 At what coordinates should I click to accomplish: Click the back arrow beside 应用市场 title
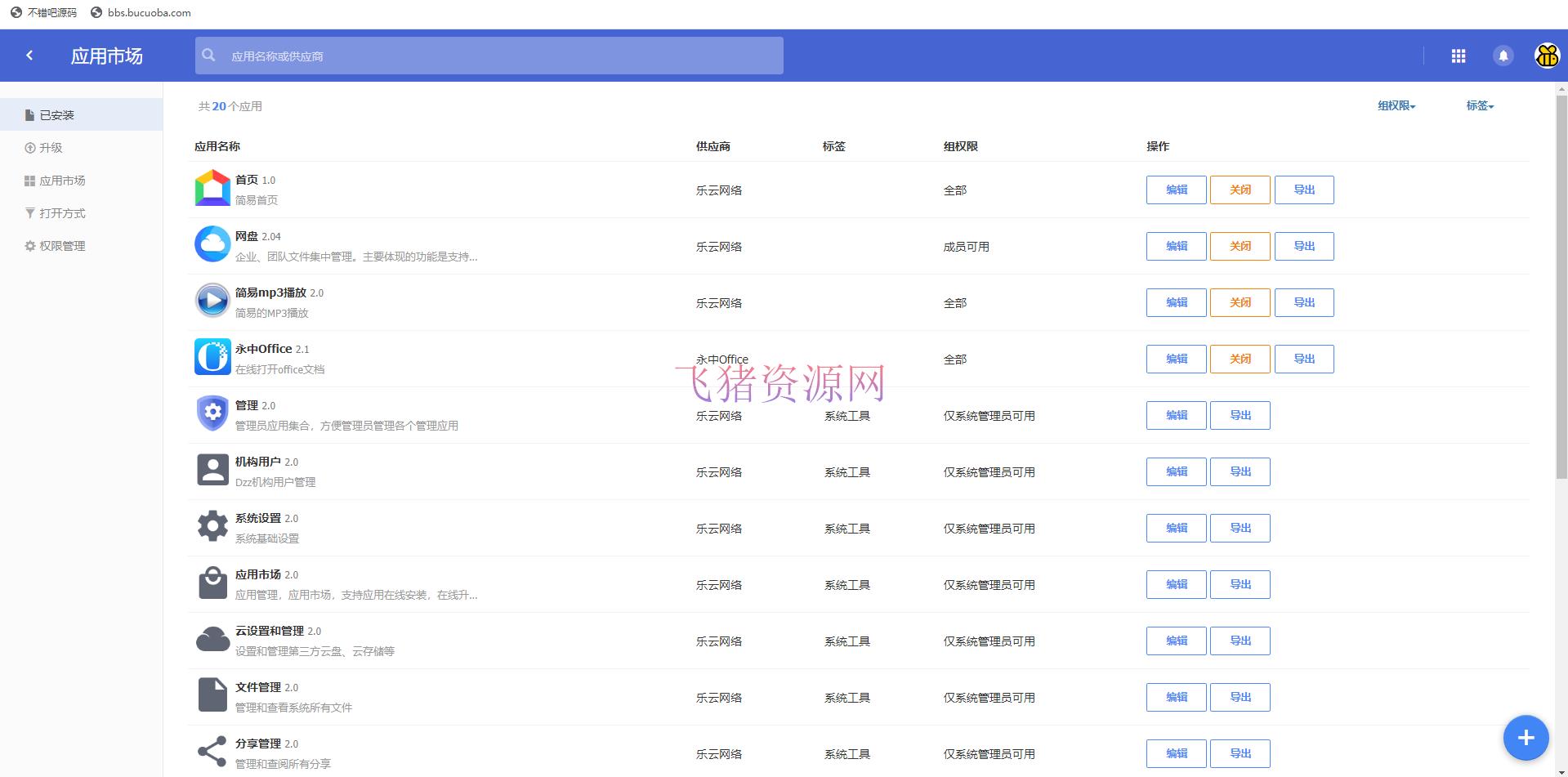tap(29, 55)
